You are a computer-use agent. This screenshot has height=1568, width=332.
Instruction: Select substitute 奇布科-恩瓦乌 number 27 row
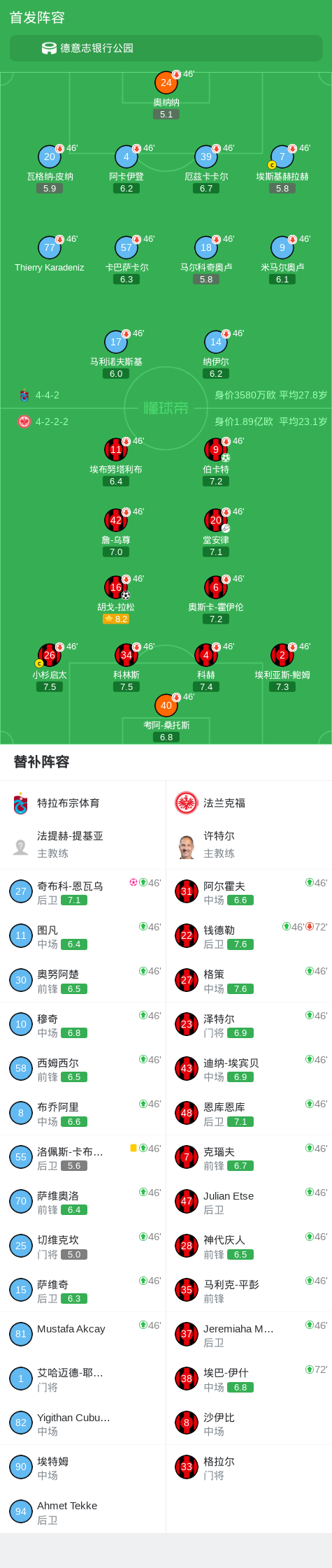[x=83, y=891]
